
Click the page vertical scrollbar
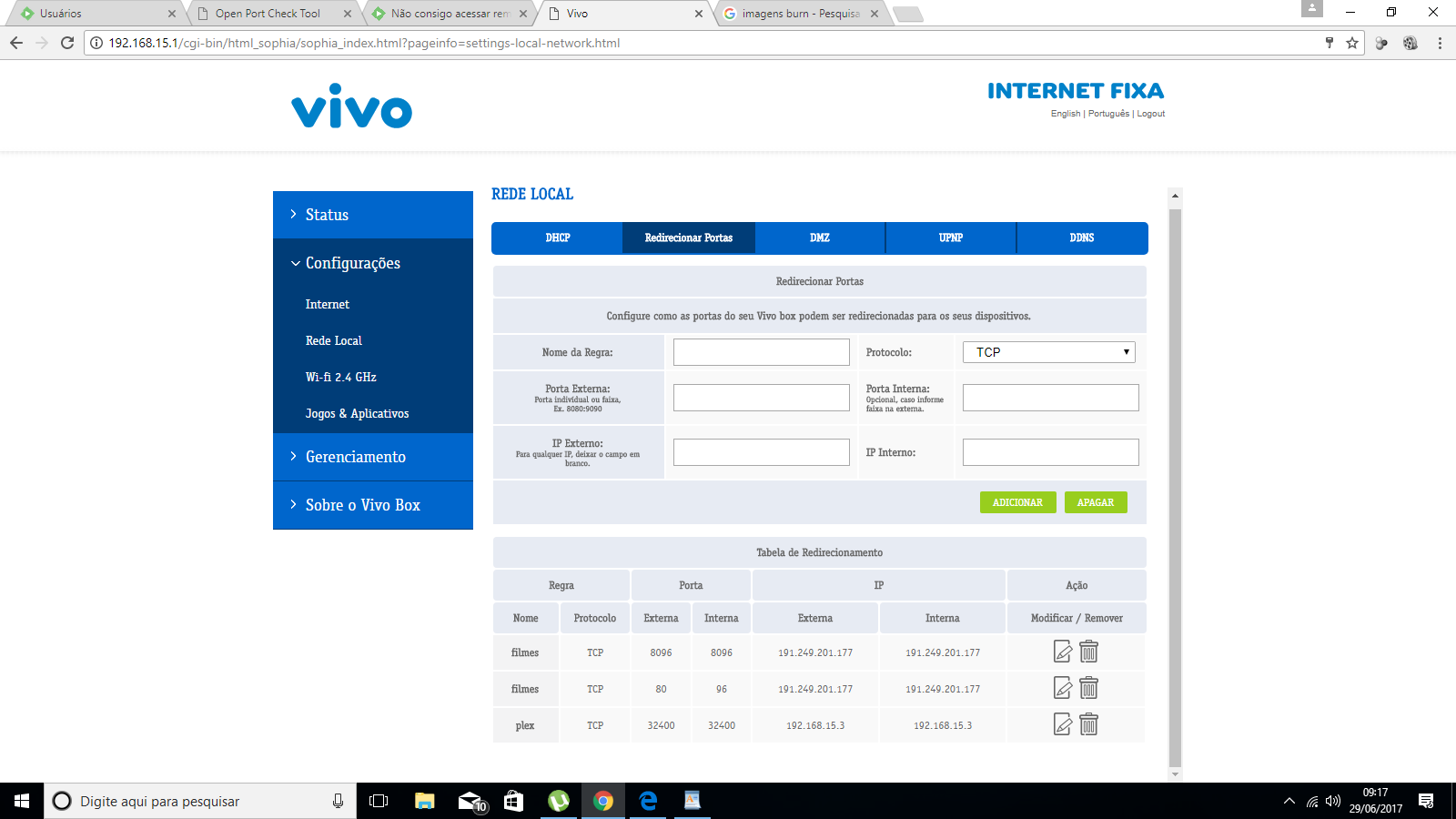click(x=1175, y=487)
